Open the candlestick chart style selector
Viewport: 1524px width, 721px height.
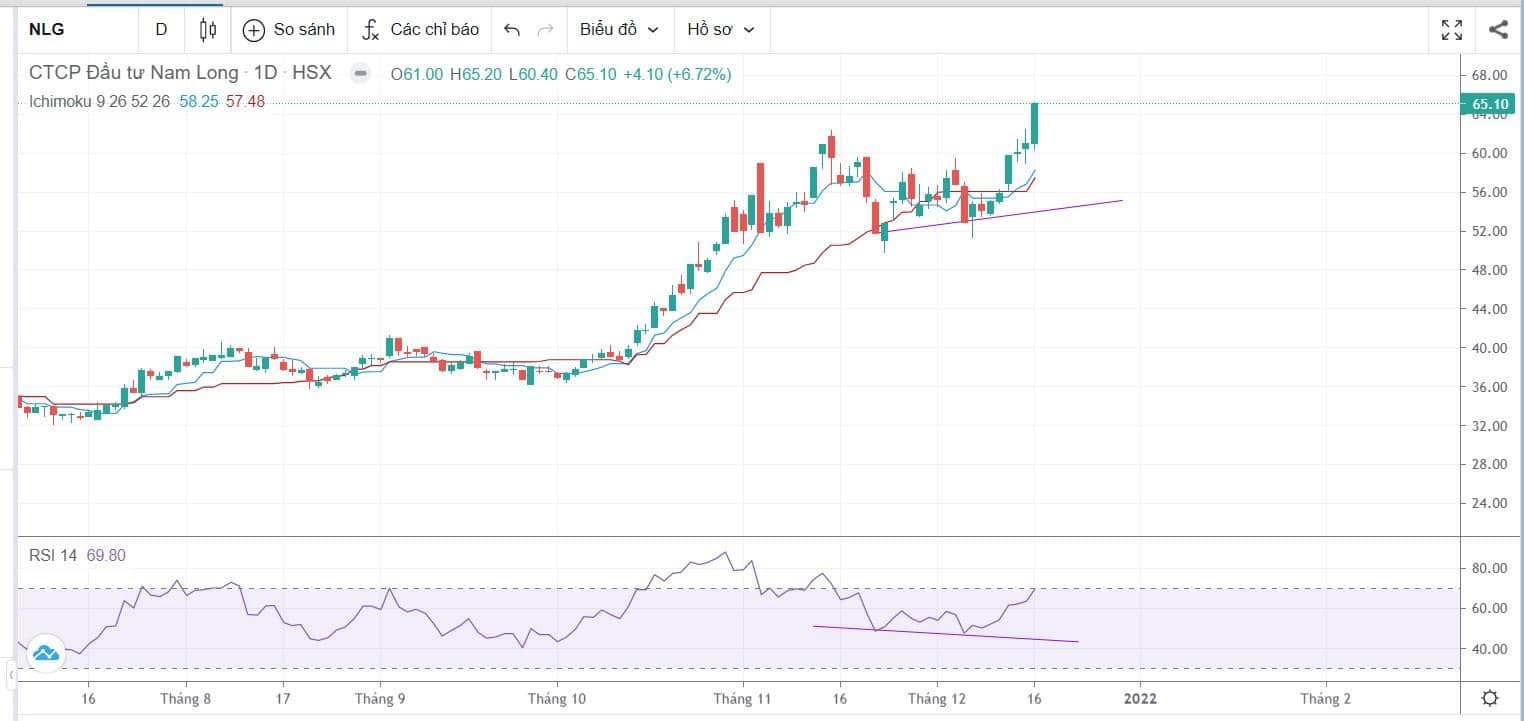click(x=208, y=29)
